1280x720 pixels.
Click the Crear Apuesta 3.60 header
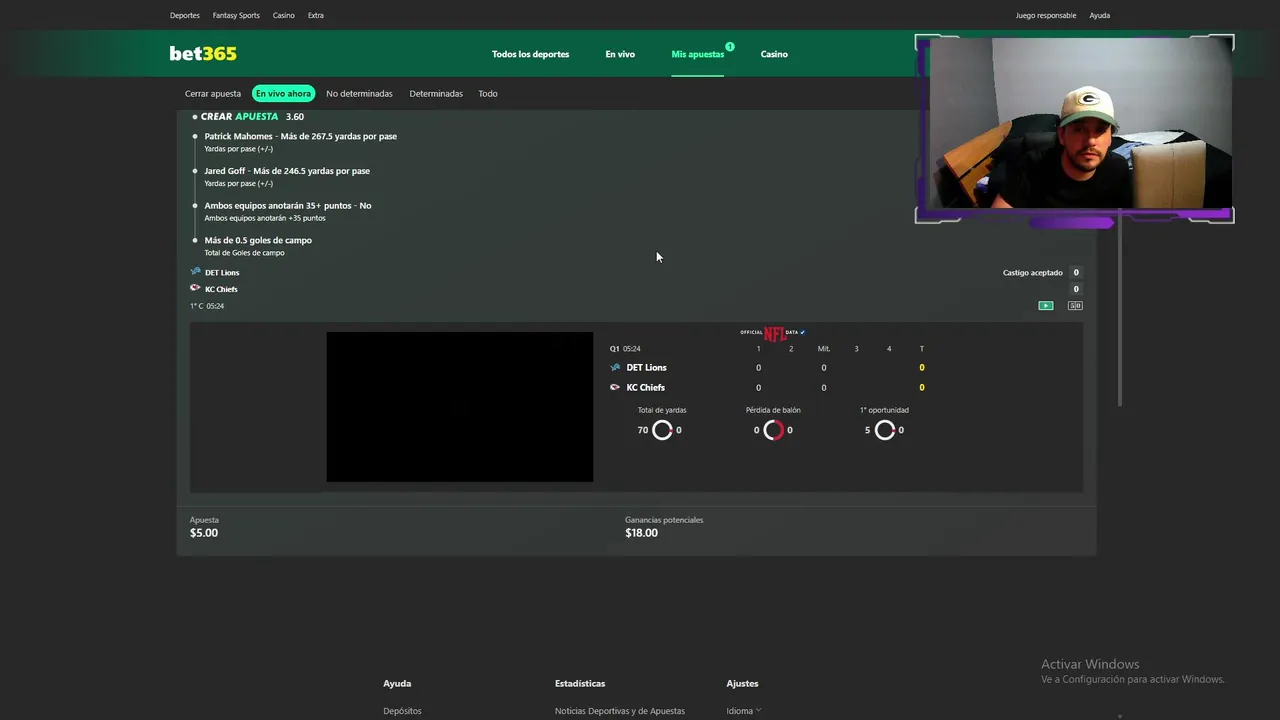tap(248, 117)
